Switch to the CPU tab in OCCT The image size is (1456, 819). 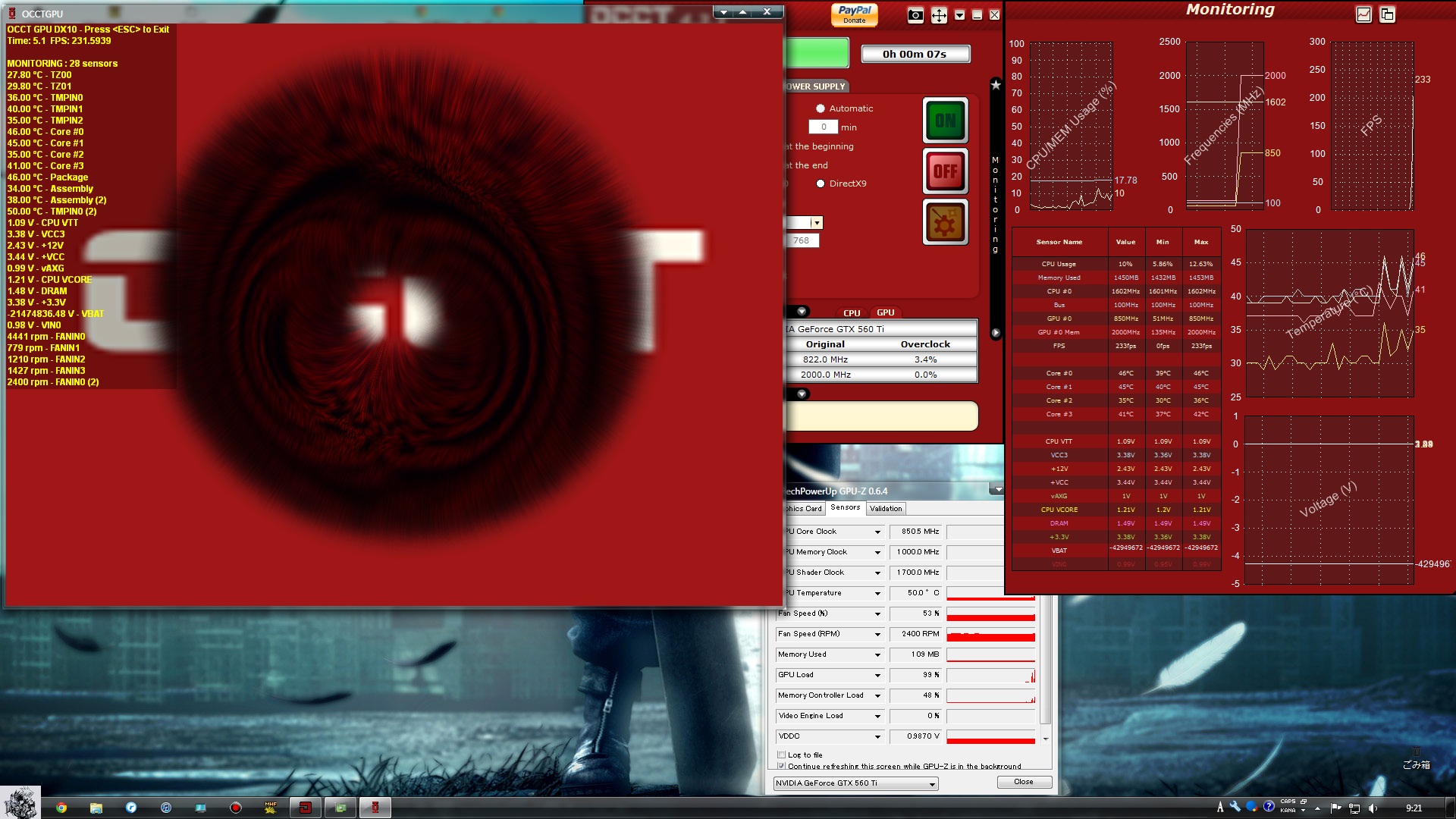point(852,313)
